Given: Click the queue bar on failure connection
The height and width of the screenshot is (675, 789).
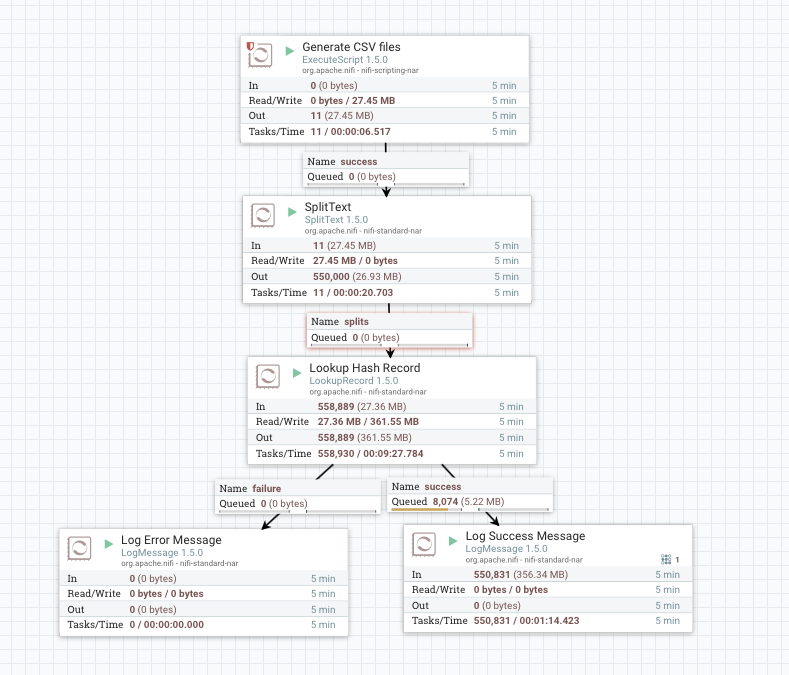Looking at the screenshot, I should click(x=298, y=511).
